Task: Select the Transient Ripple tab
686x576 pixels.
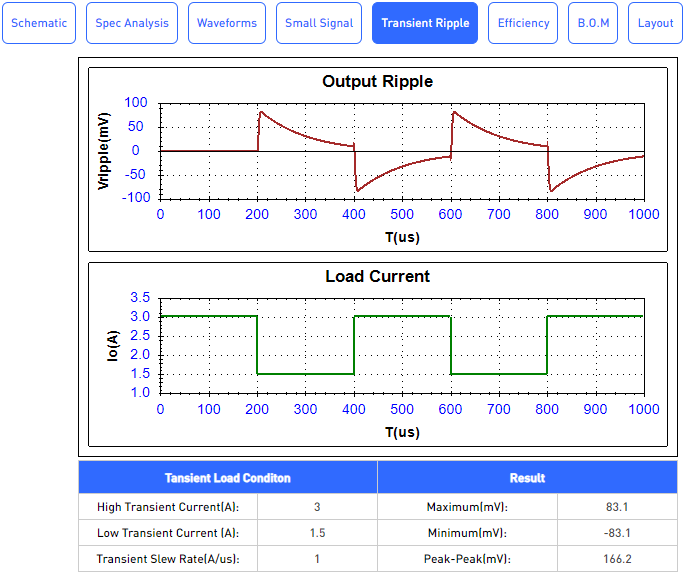Action: (x=425, y=23)
